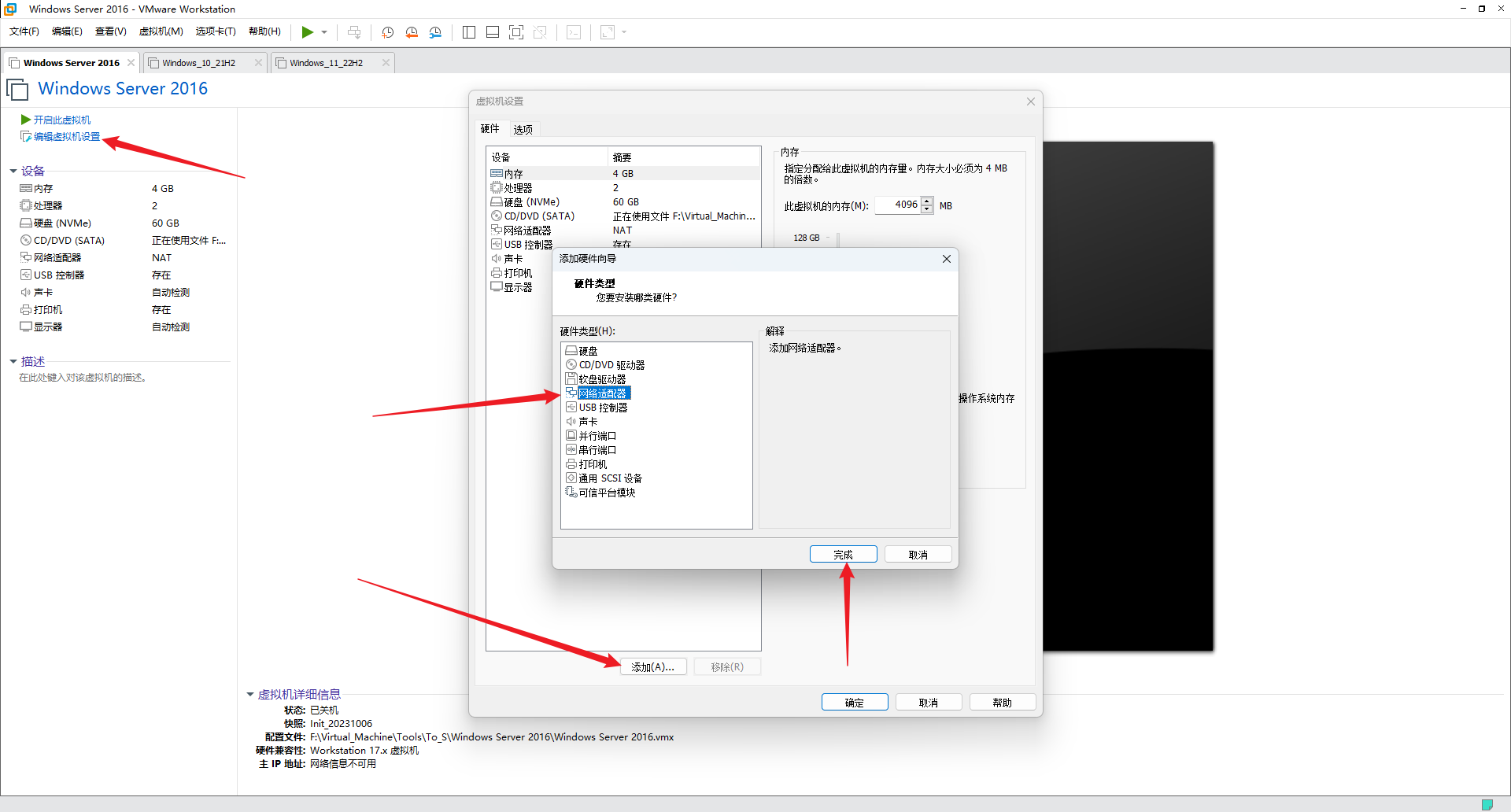Switch to the Windows_10_21H2 tab
This screenshot has height=812, width=1511.
(198, 63)
